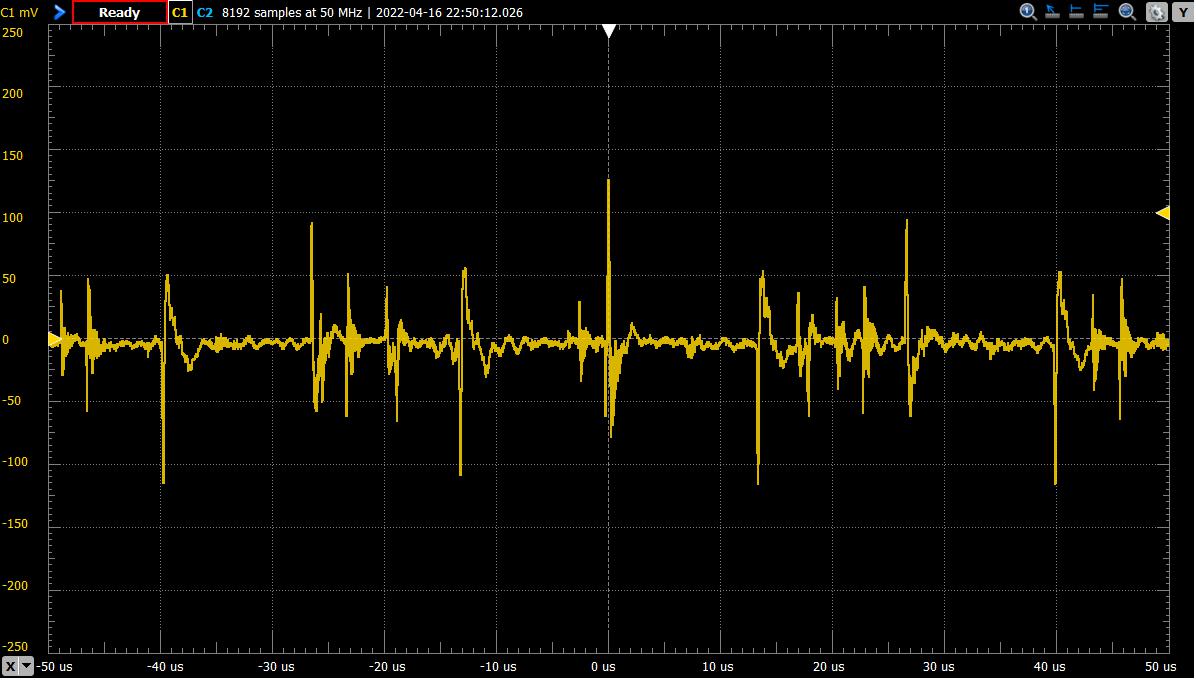Viewport: 1196px width, 680px height.
Task: Click the blue arrow next to Ready
Action: coord(59,12)
